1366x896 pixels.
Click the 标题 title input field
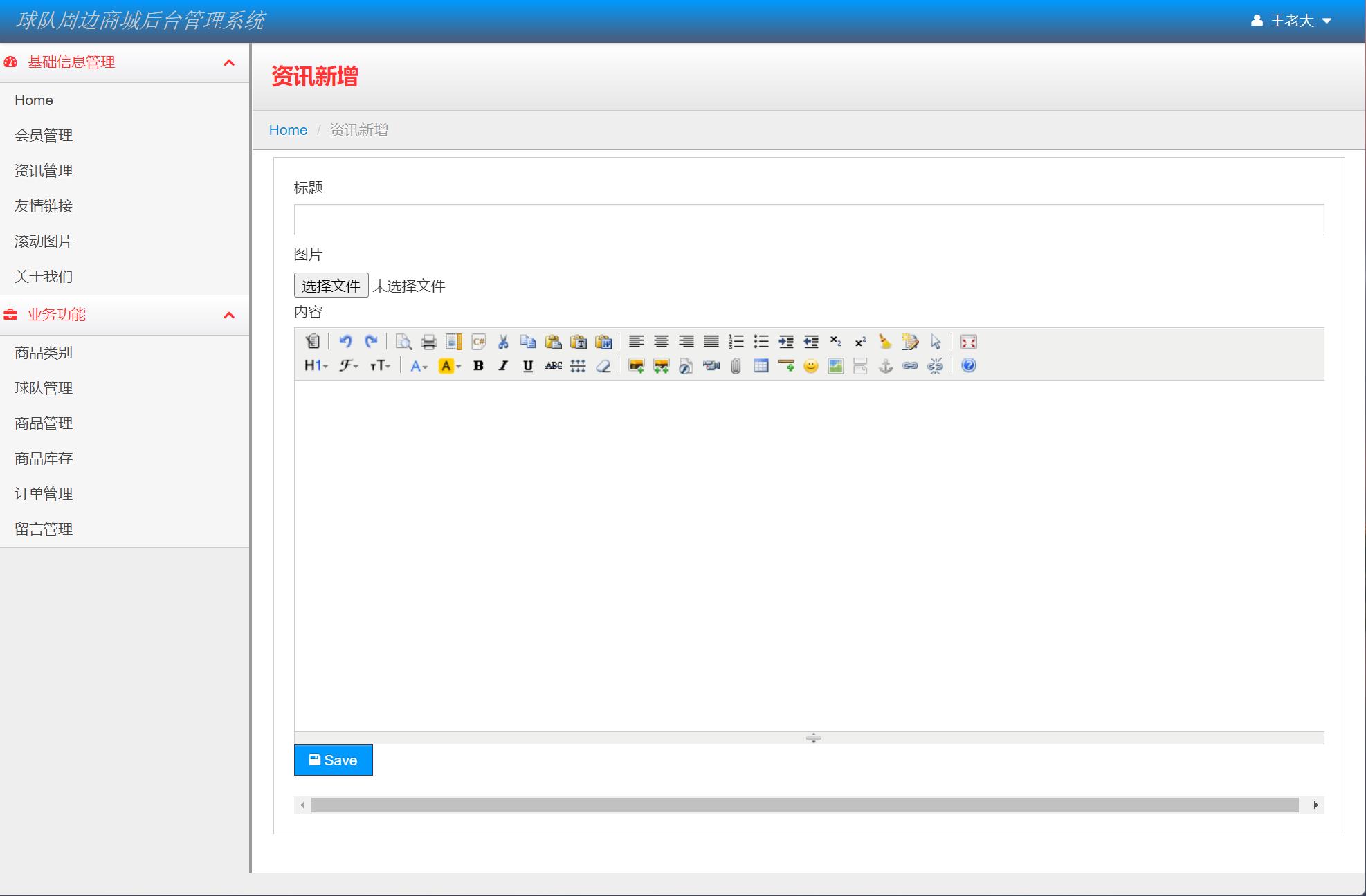click(808, 219)
